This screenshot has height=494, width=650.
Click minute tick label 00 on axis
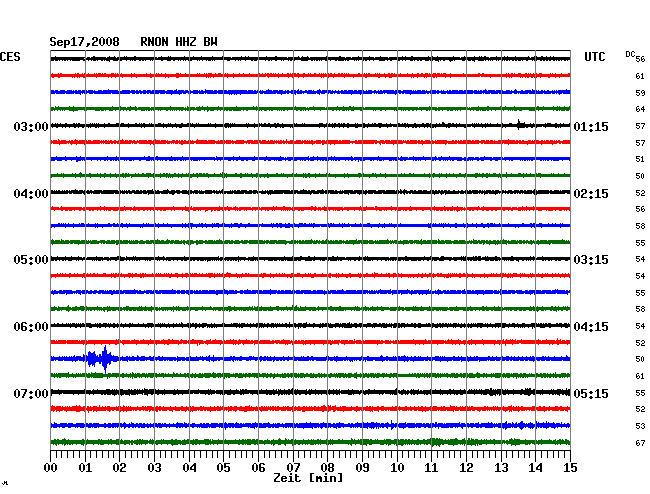pyautogui.click(x=51, y=468)
